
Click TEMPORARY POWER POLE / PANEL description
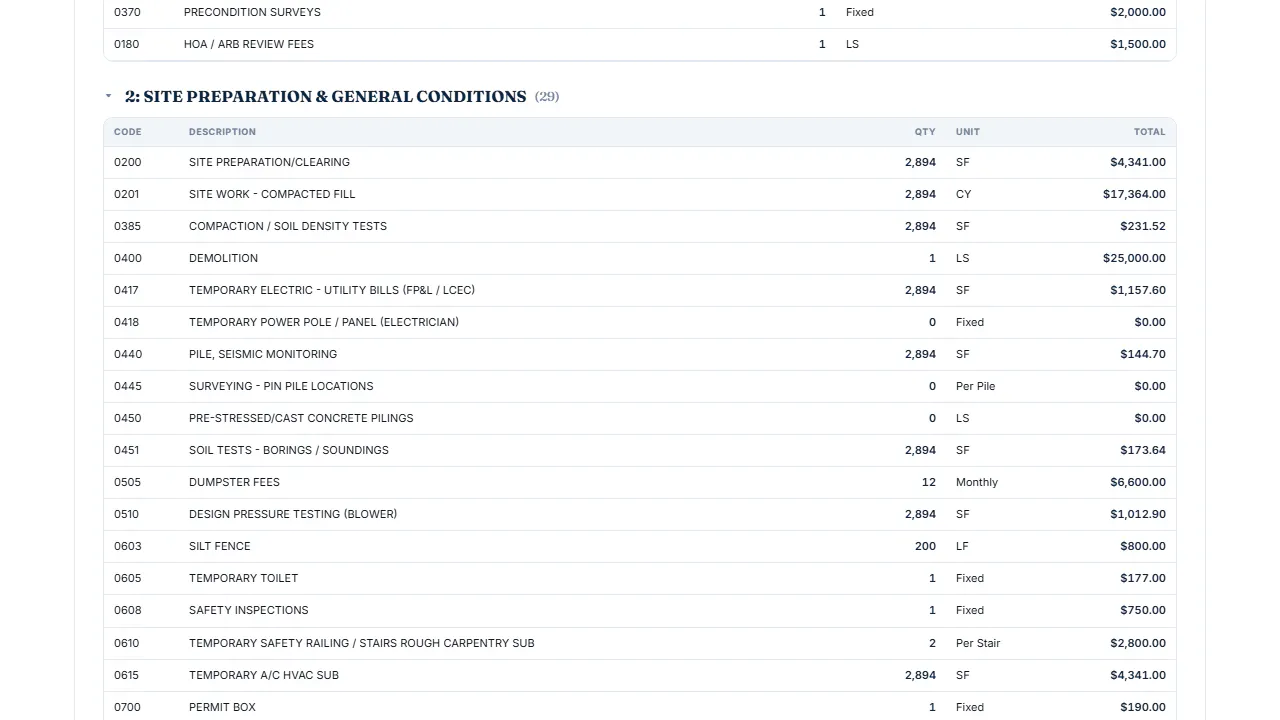tap(324, 322)
